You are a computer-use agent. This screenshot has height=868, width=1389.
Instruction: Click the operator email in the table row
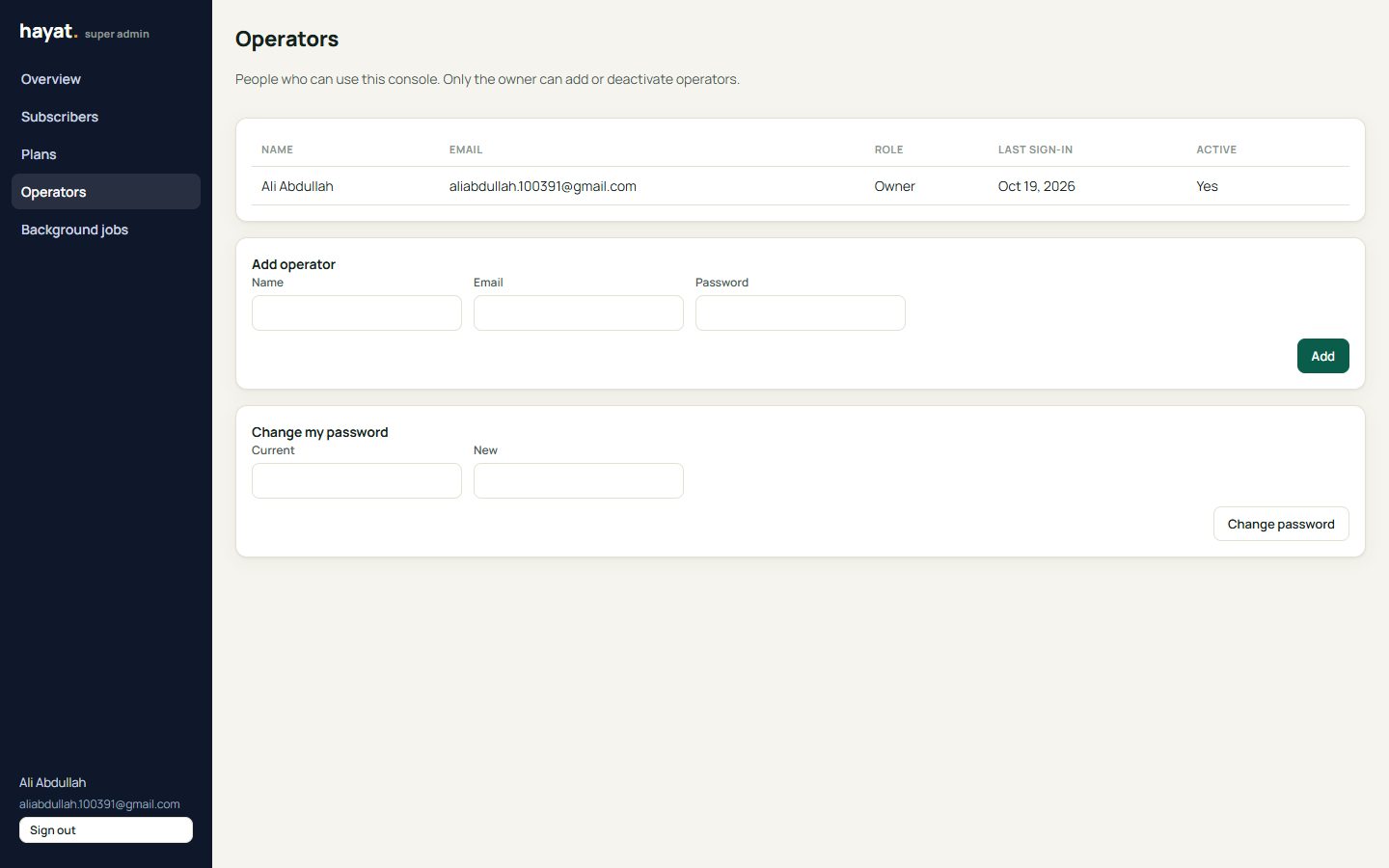pyautogui.click(x=543, y=186)
